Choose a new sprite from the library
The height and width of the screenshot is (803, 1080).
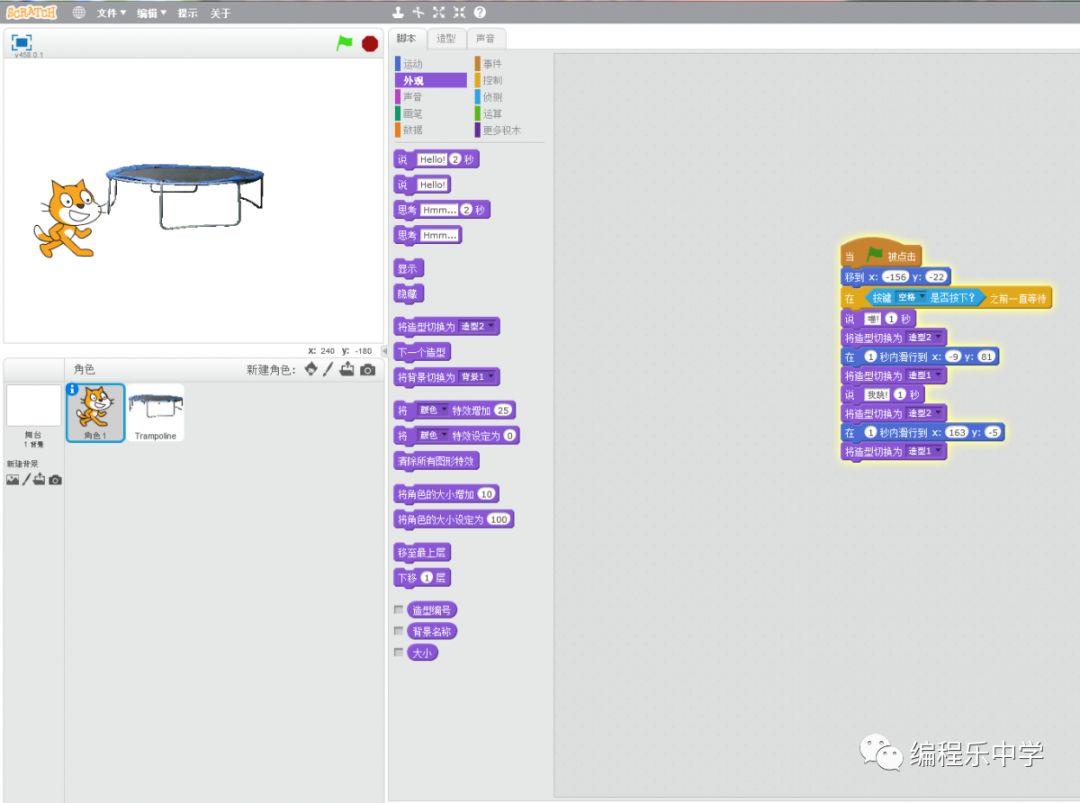pos(311,369)
